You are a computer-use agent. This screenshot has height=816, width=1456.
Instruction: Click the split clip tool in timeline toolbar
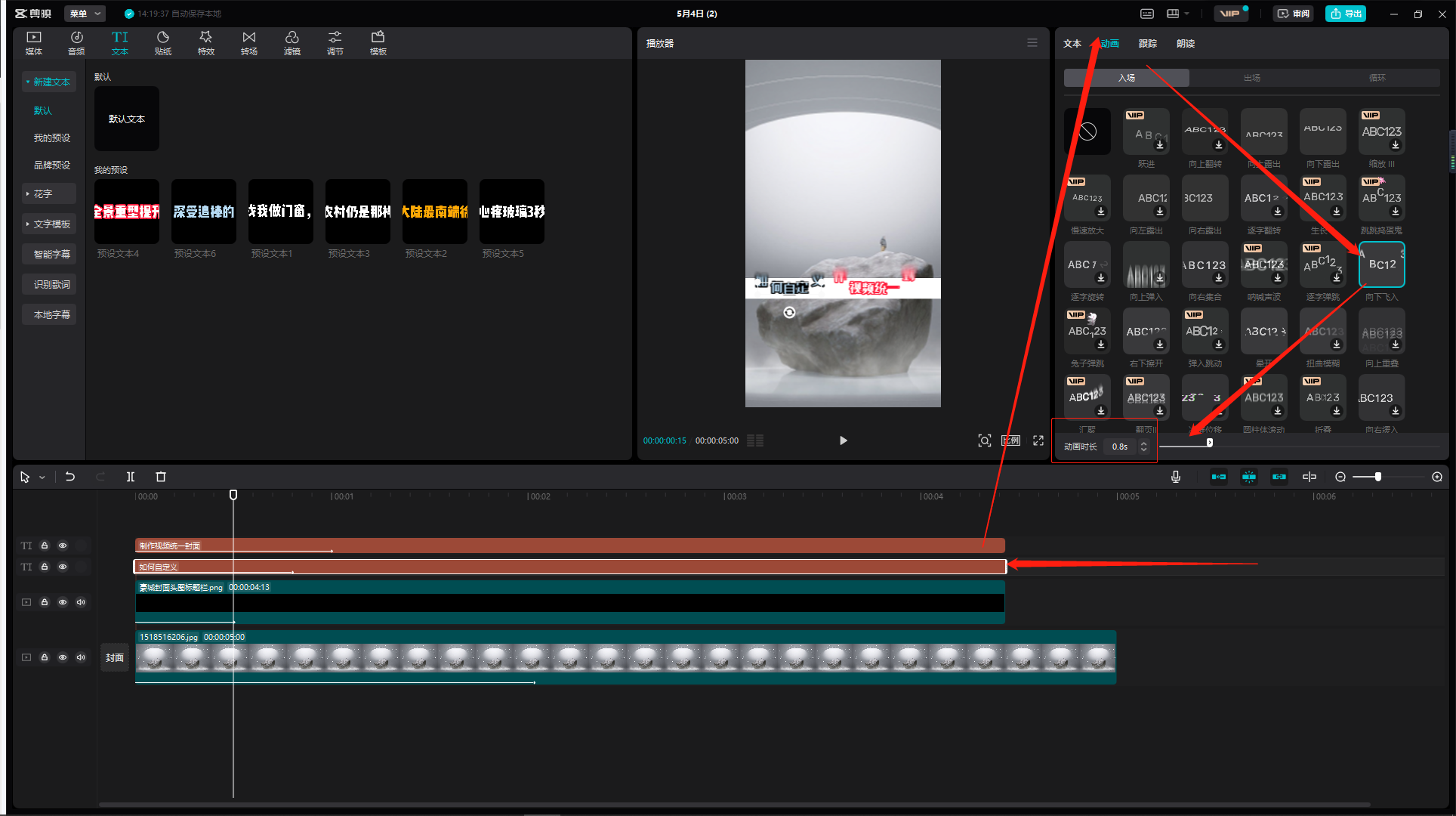pos(131,477)
